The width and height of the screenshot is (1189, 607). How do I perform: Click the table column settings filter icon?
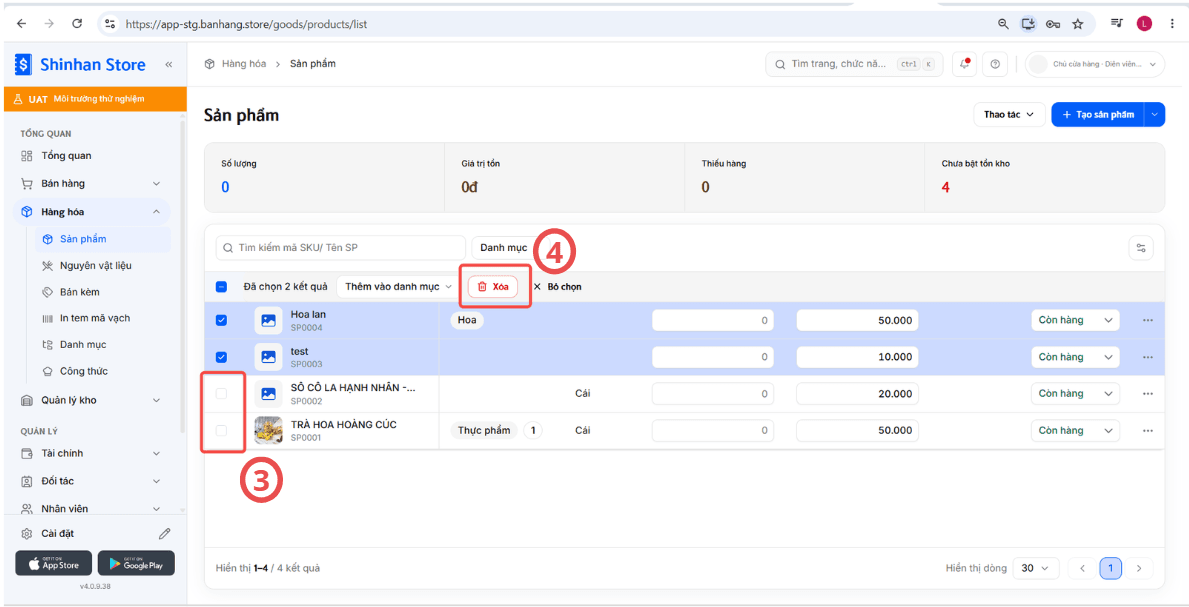tap(1140, 247)
